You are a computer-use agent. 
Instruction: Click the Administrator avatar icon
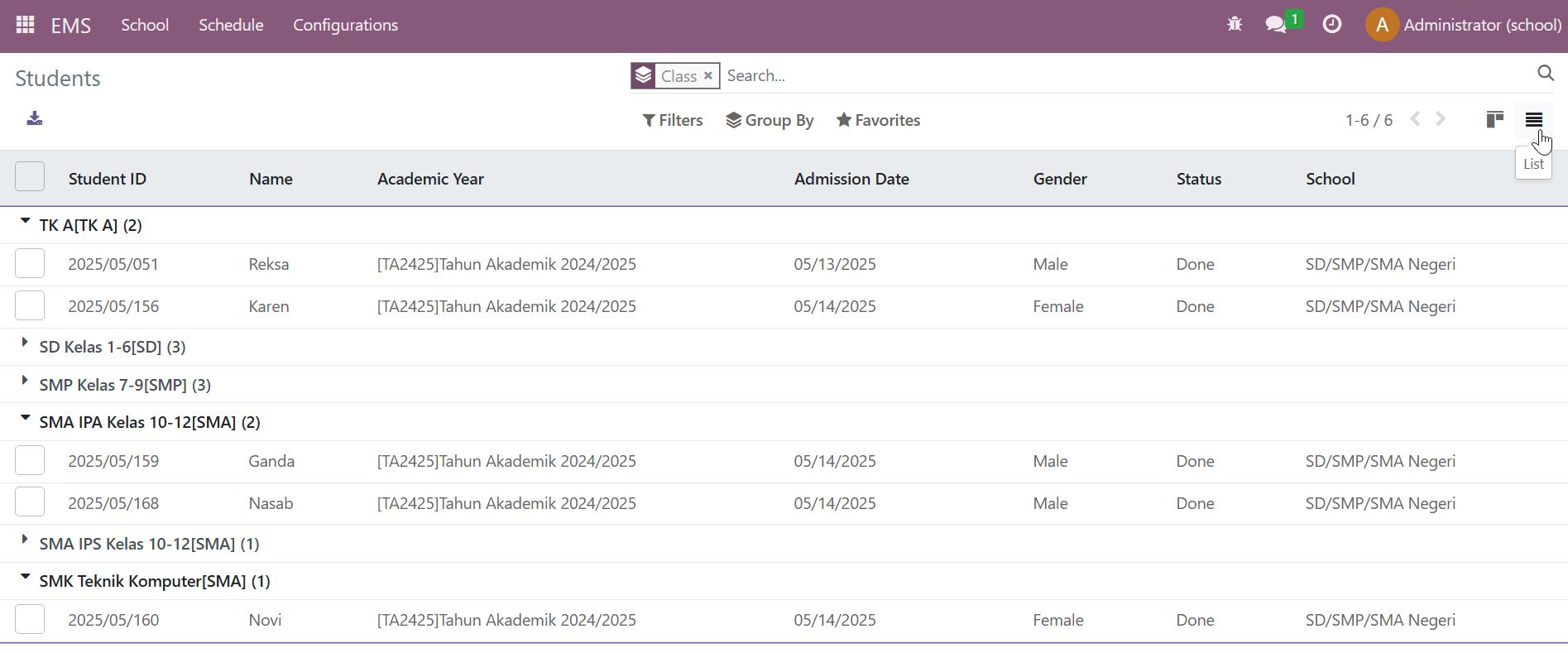(1382, 25)
